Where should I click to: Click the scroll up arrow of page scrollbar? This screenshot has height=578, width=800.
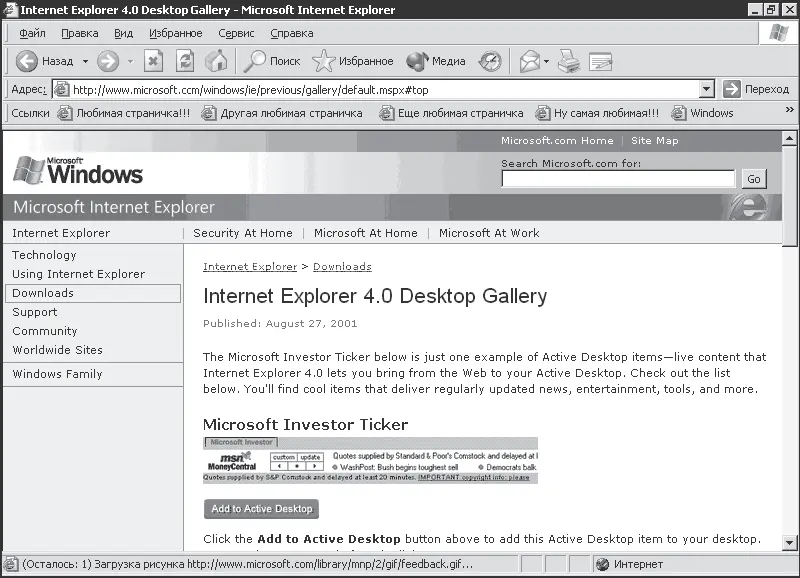click(x=789, y=138)
